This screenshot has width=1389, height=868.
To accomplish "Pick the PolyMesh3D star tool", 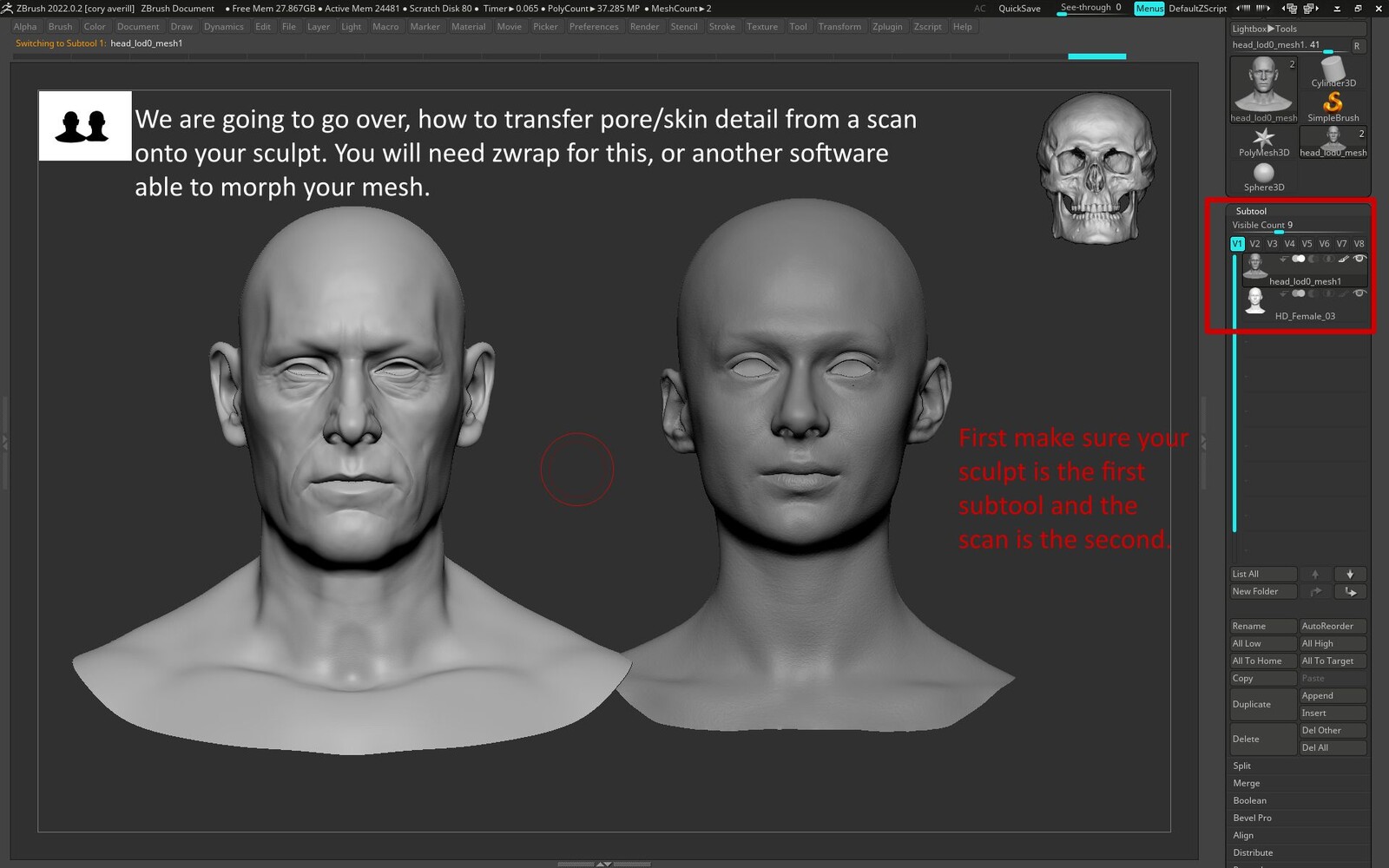I will click(1263, 141).
